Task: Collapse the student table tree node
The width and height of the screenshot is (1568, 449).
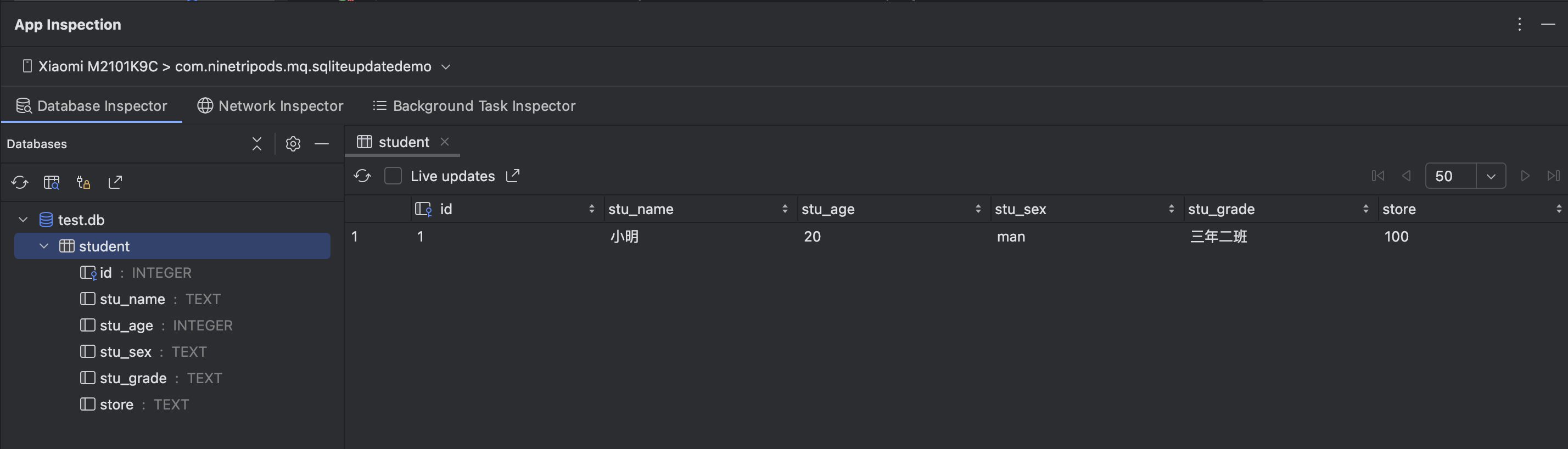Action: click(x=44, y=246)
